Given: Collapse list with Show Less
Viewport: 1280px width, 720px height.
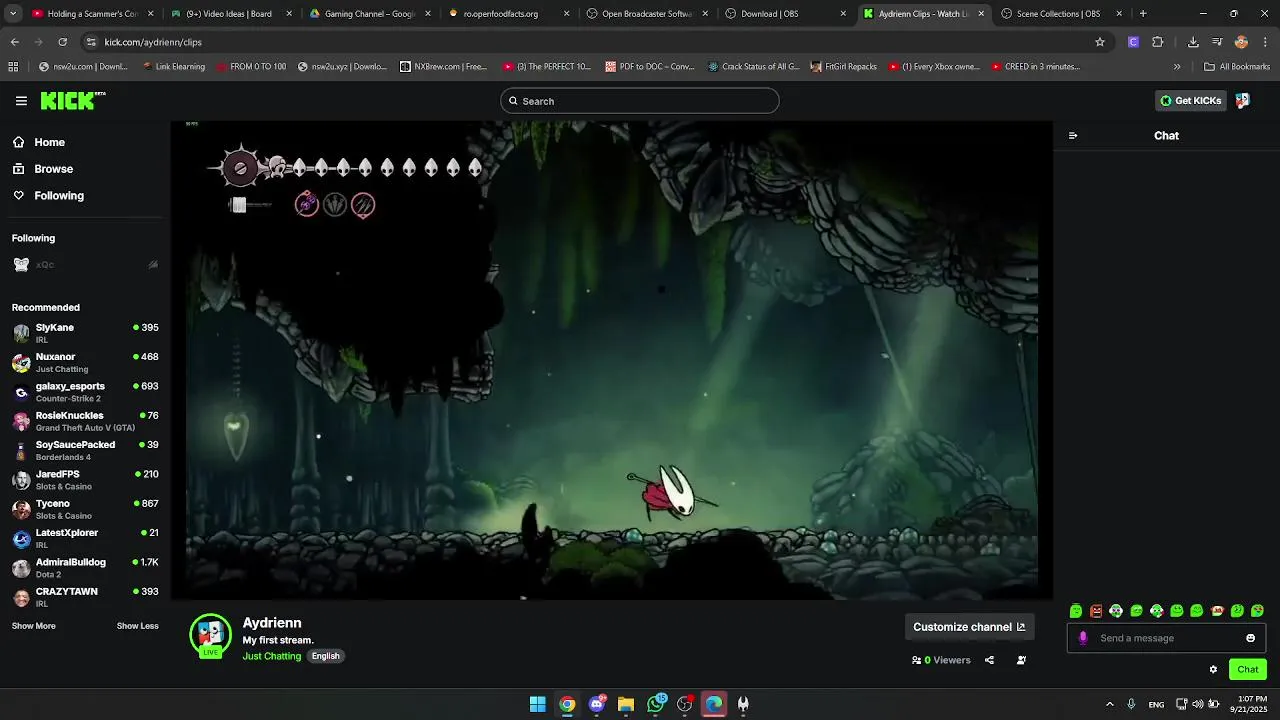Looking at the screenshot, I should (137, 626).
